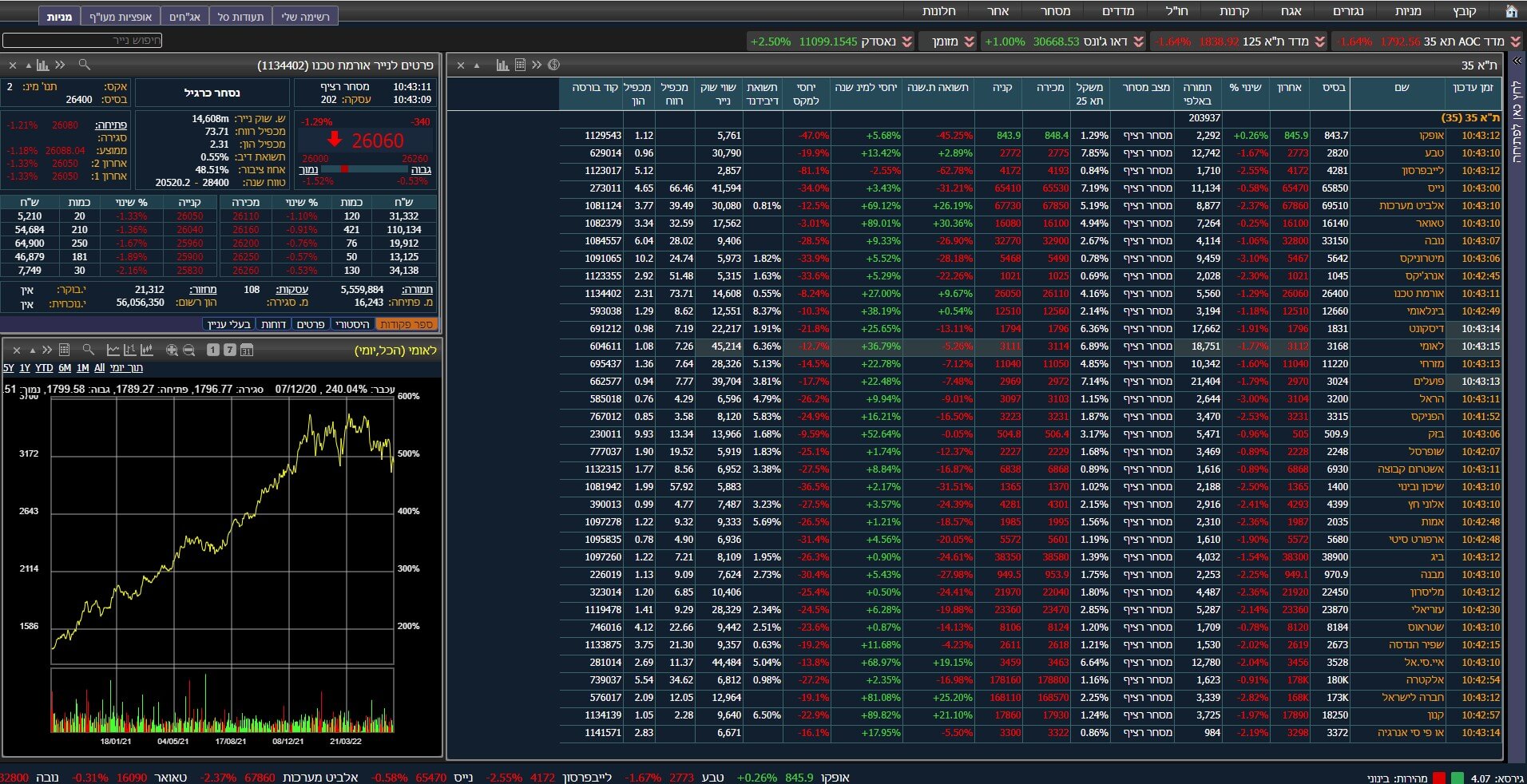This screenshot has height=784, width=1527.
Task: Set chart range to 6M
Action: tap(65, 368)
